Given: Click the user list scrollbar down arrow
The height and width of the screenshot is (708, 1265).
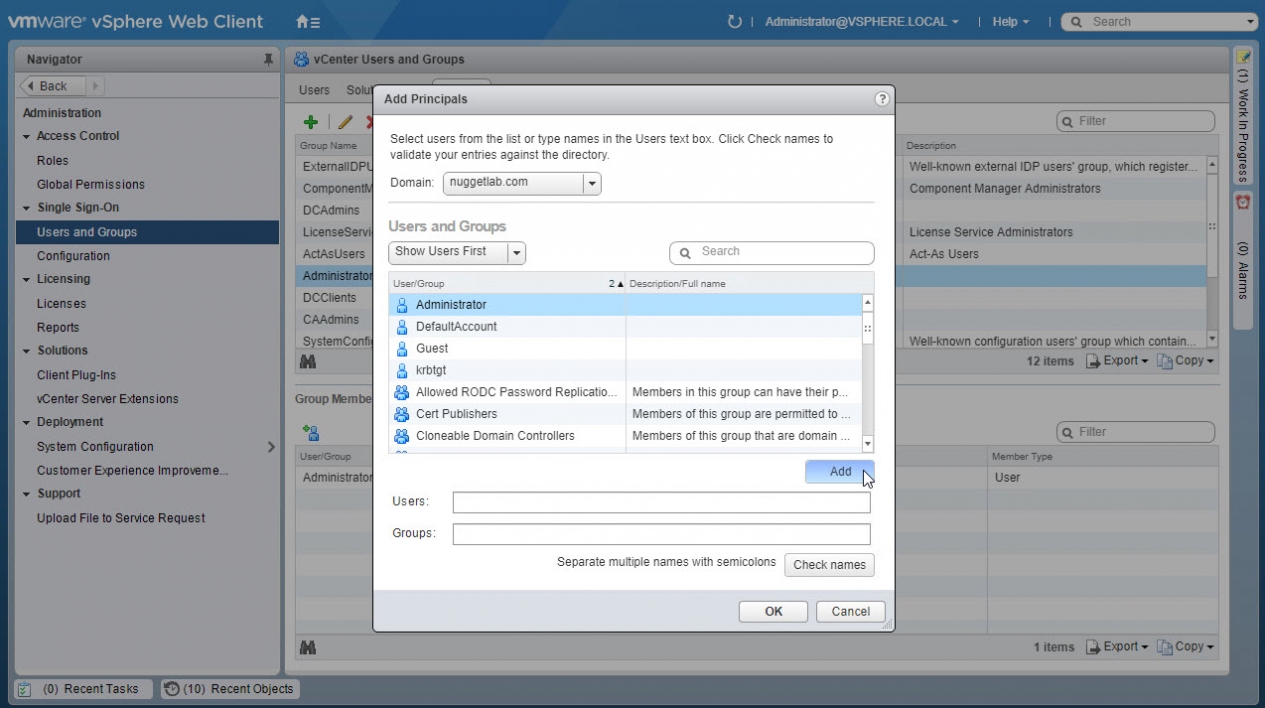Looking at the screenshot, I should click(867, 444).
